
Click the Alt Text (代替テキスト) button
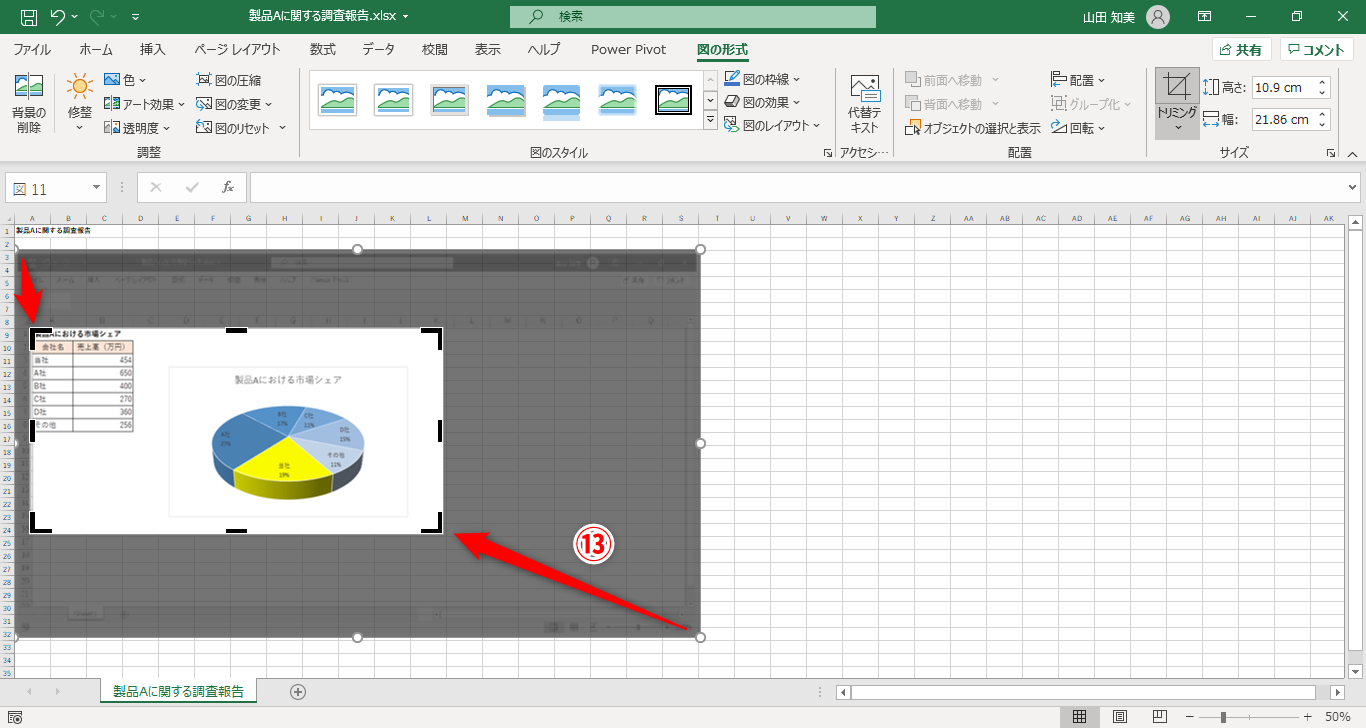pos(864,102)
